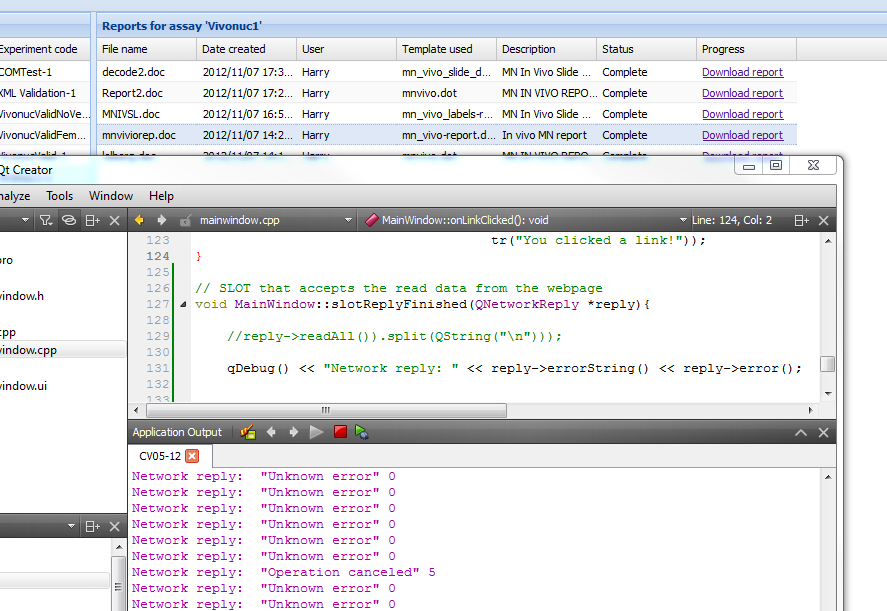
Task: Maximize the Application Output pane
Action: click(800, 431)
